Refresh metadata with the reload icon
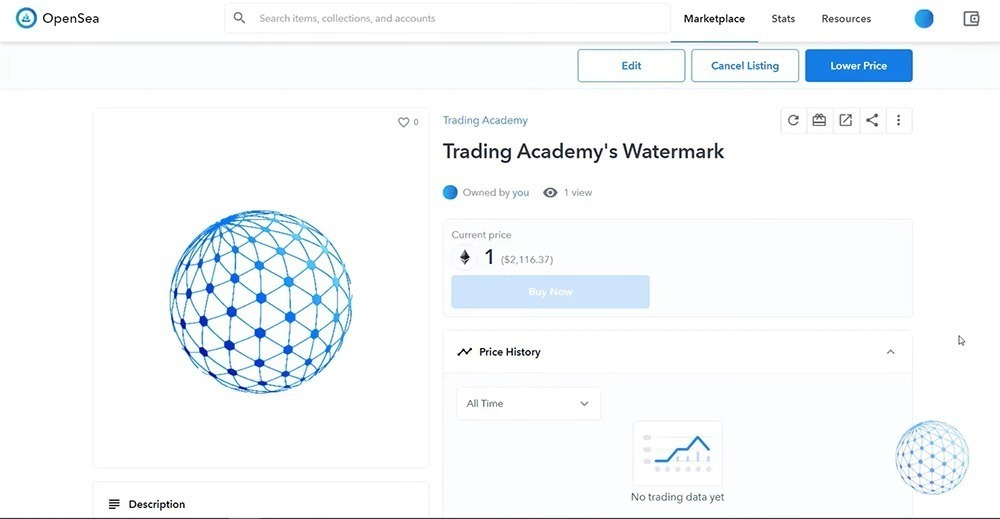The height and width of the screenshot is (519, 1000). pyautogui.click(x=793, y=120)
